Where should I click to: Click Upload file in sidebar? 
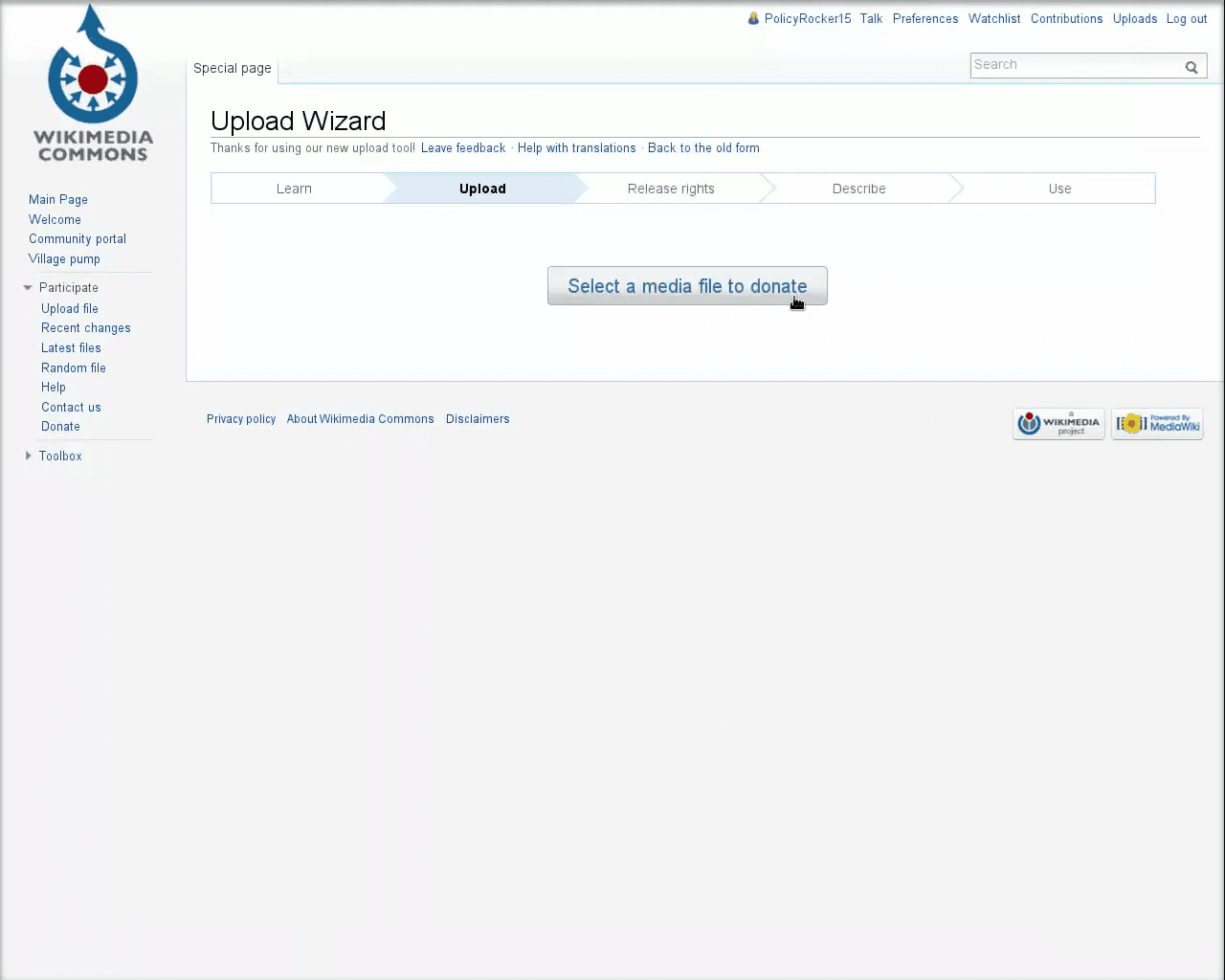coord(70,308)
